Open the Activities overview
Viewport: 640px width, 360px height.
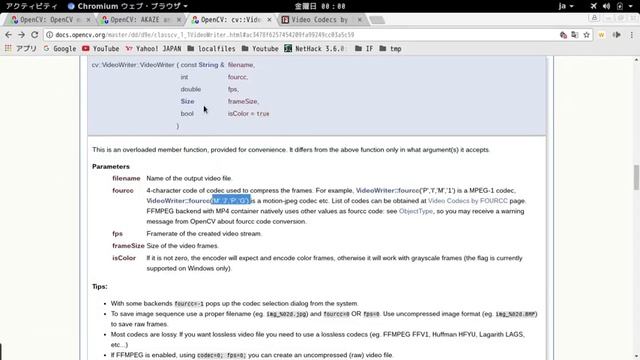coord(31,6)
